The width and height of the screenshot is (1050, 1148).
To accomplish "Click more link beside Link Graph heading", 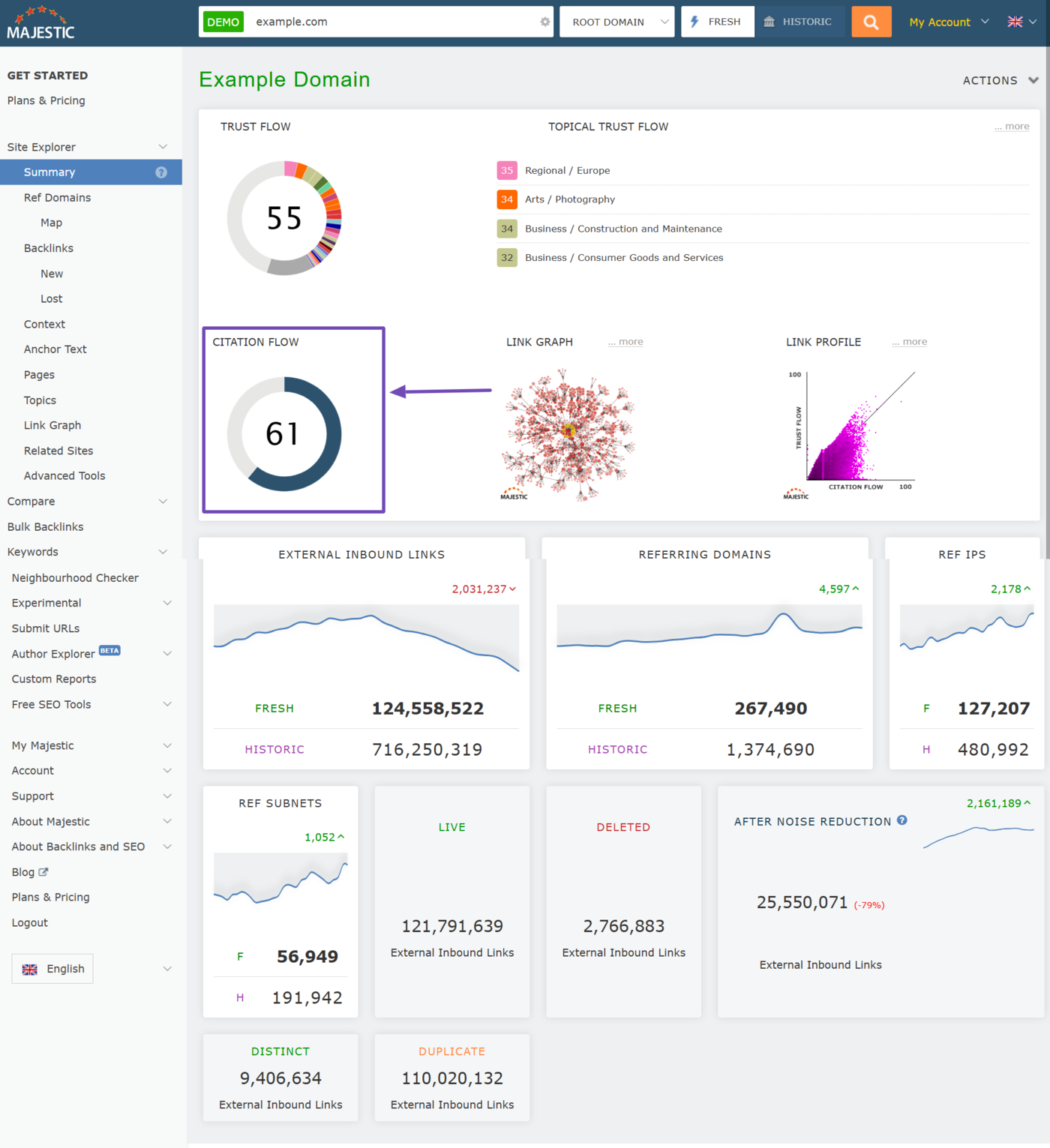I will coord(625,342).
